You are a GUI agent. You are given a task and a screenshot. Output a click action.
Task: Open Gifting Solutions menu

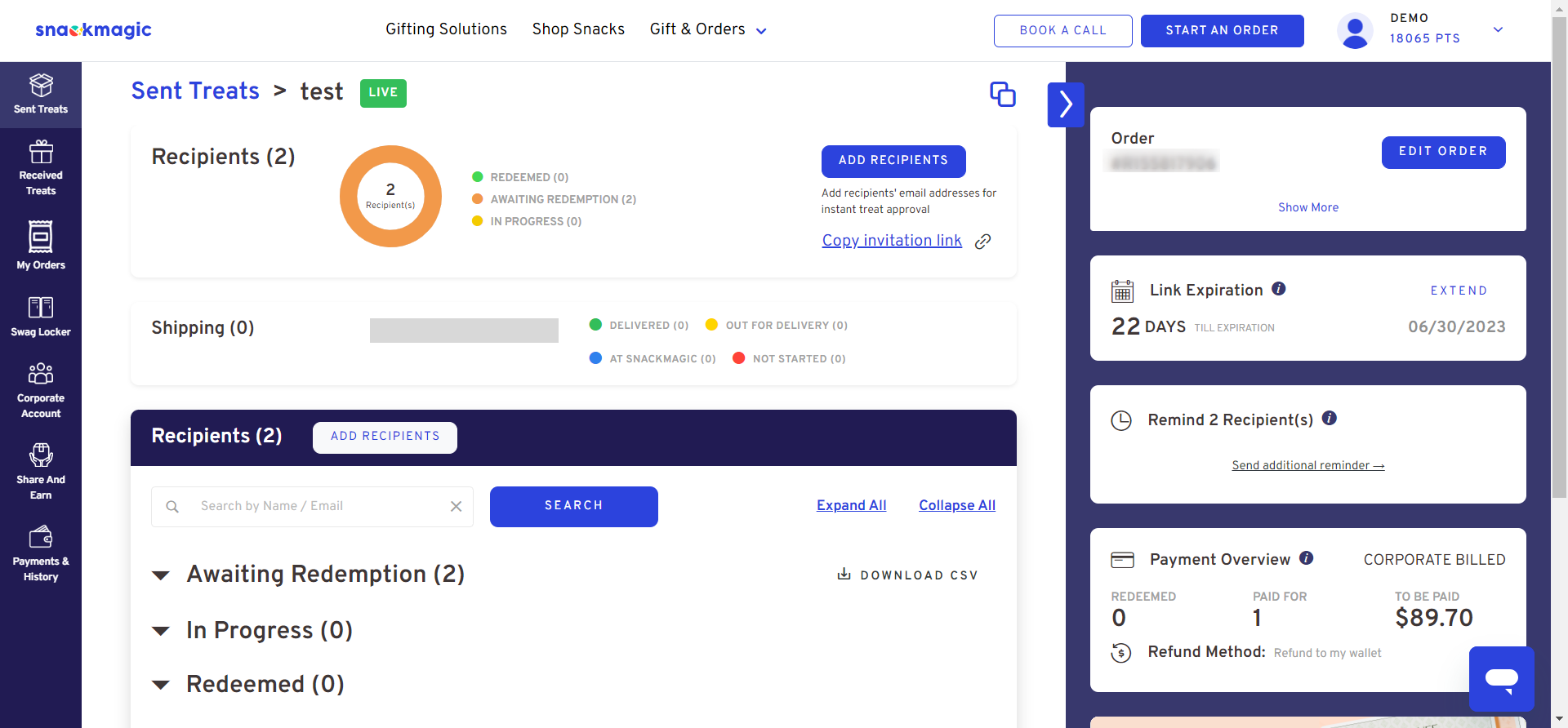coord(446,29)
